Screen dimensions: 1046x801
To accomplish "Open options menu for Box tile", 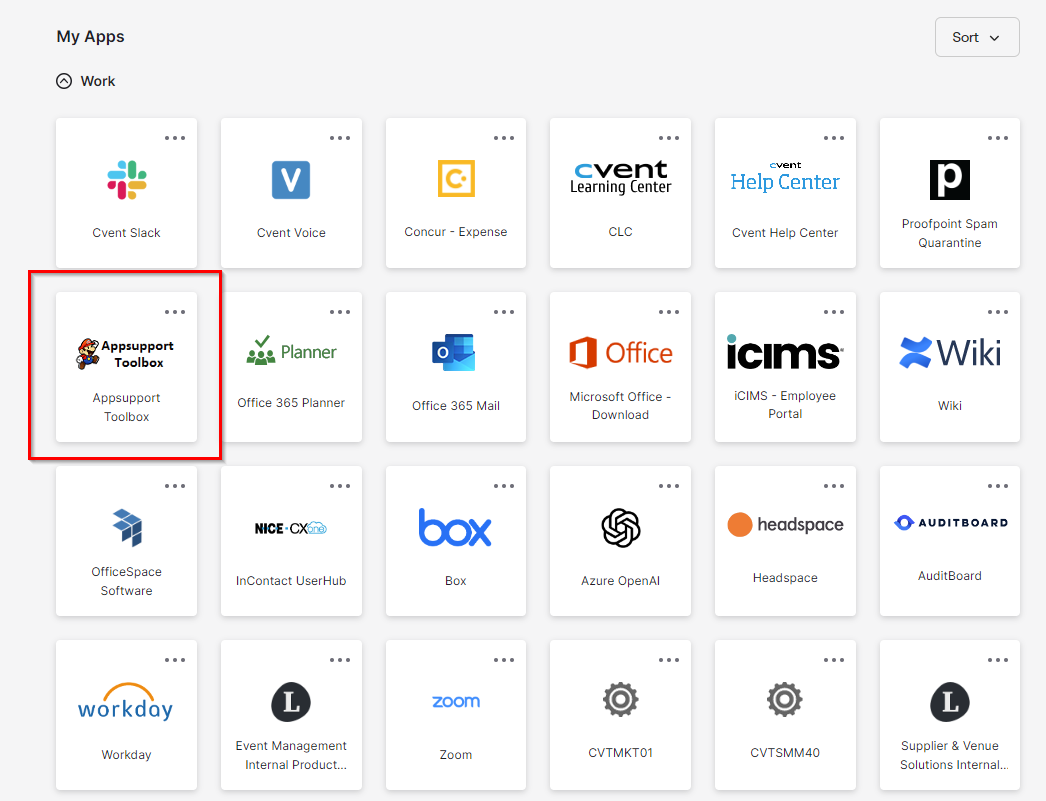I will tap(504, 486).
